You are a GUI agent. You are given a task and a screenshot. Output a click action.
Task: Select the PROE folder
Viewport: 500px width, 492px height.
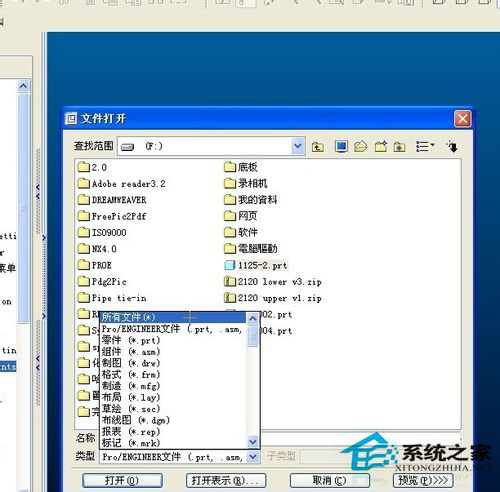tap(95, 265)
